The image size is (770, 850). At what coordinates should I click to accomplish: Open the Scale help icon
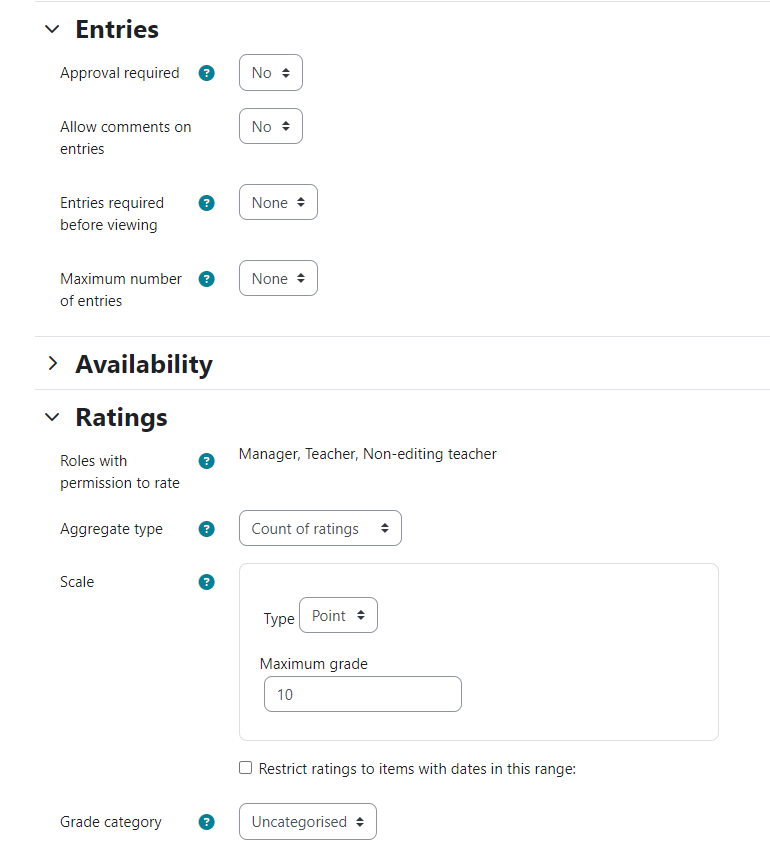coord(207,582)
